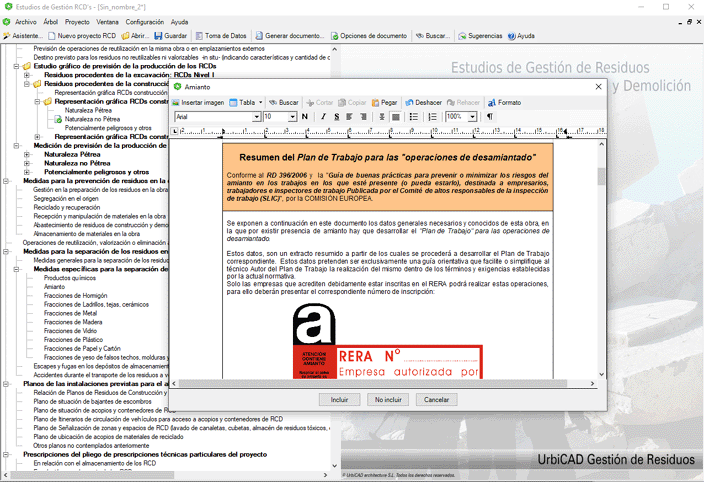Open Sugerencias from main toolbar
Image resolution: width=704 pixels, height=482 pixels.
480,36
